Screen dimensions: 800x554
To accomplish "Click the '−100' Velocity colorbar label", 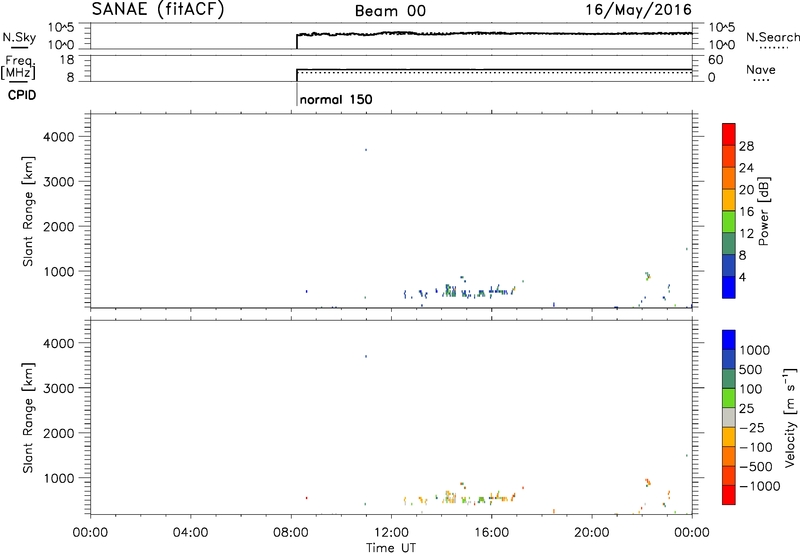I will coord(755,447).
